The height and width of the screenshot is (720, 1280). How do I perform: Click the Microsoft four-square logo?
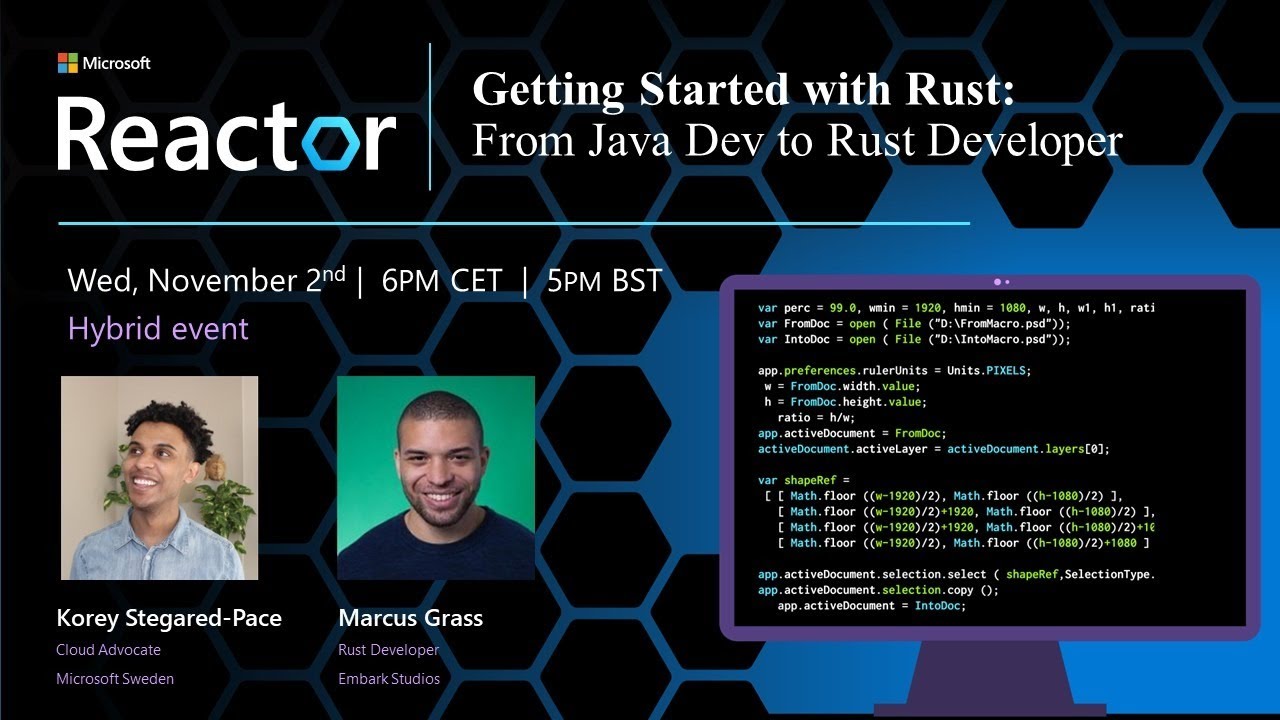67,63
